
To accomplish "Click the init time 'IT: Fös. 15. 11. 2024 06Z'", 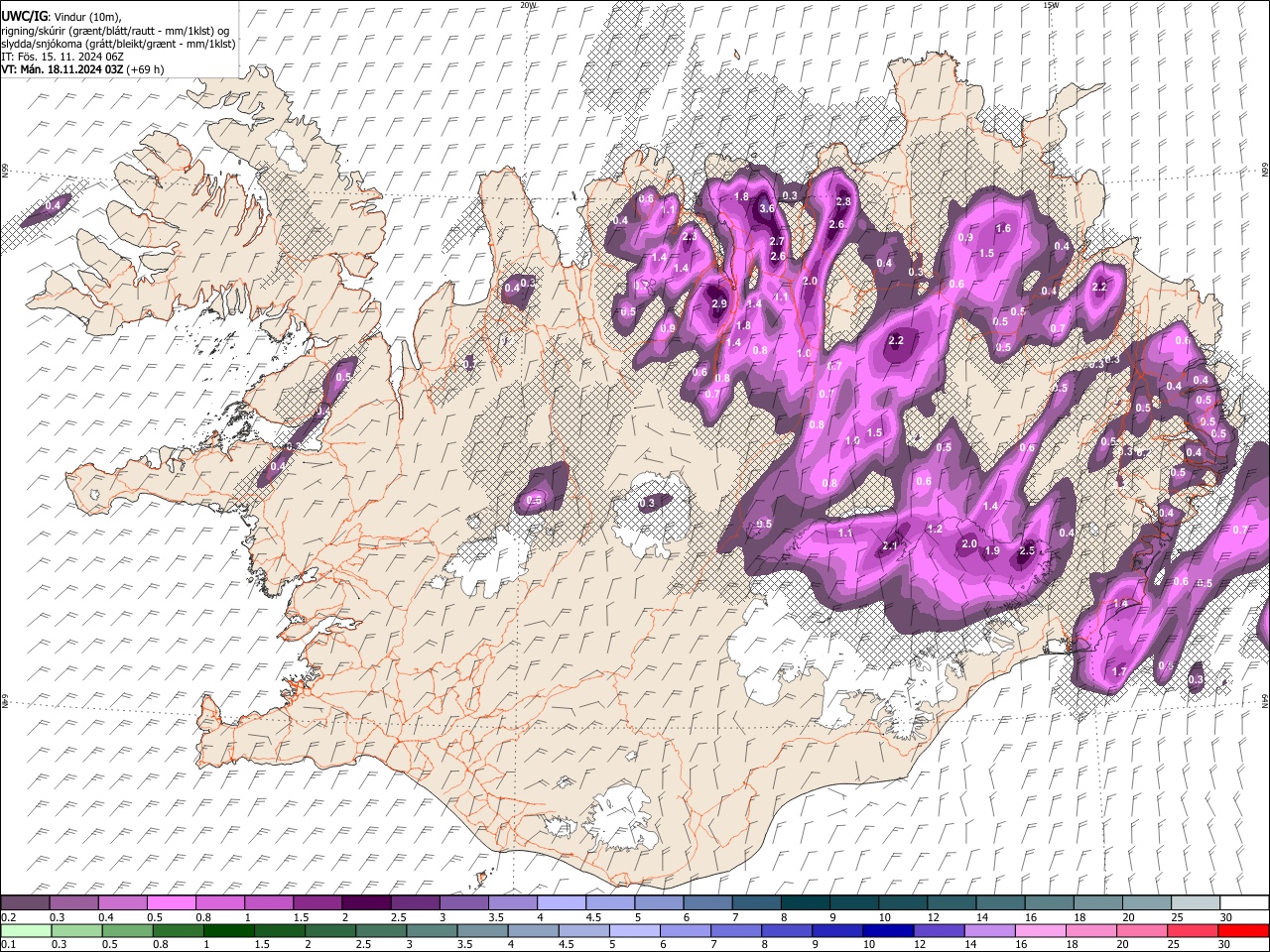I will (x=63, y=57).
